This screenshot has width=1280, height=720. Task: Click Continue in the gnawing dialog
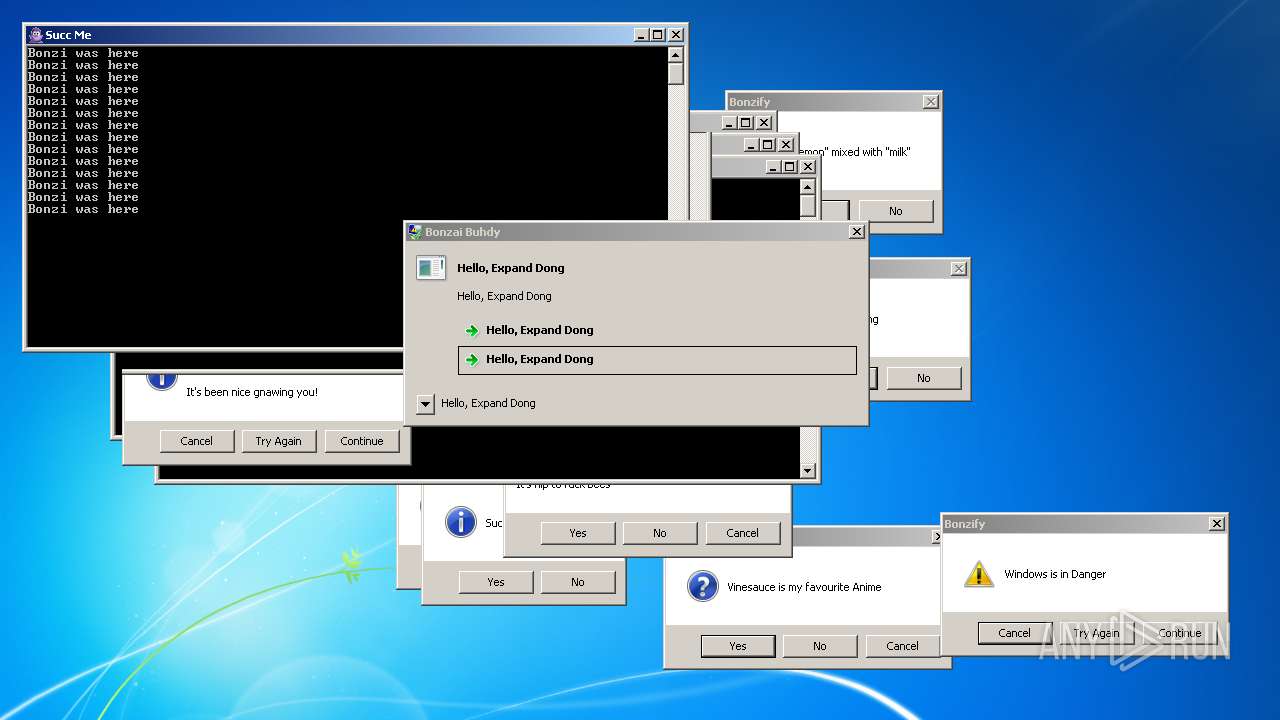tap(362, 441)
